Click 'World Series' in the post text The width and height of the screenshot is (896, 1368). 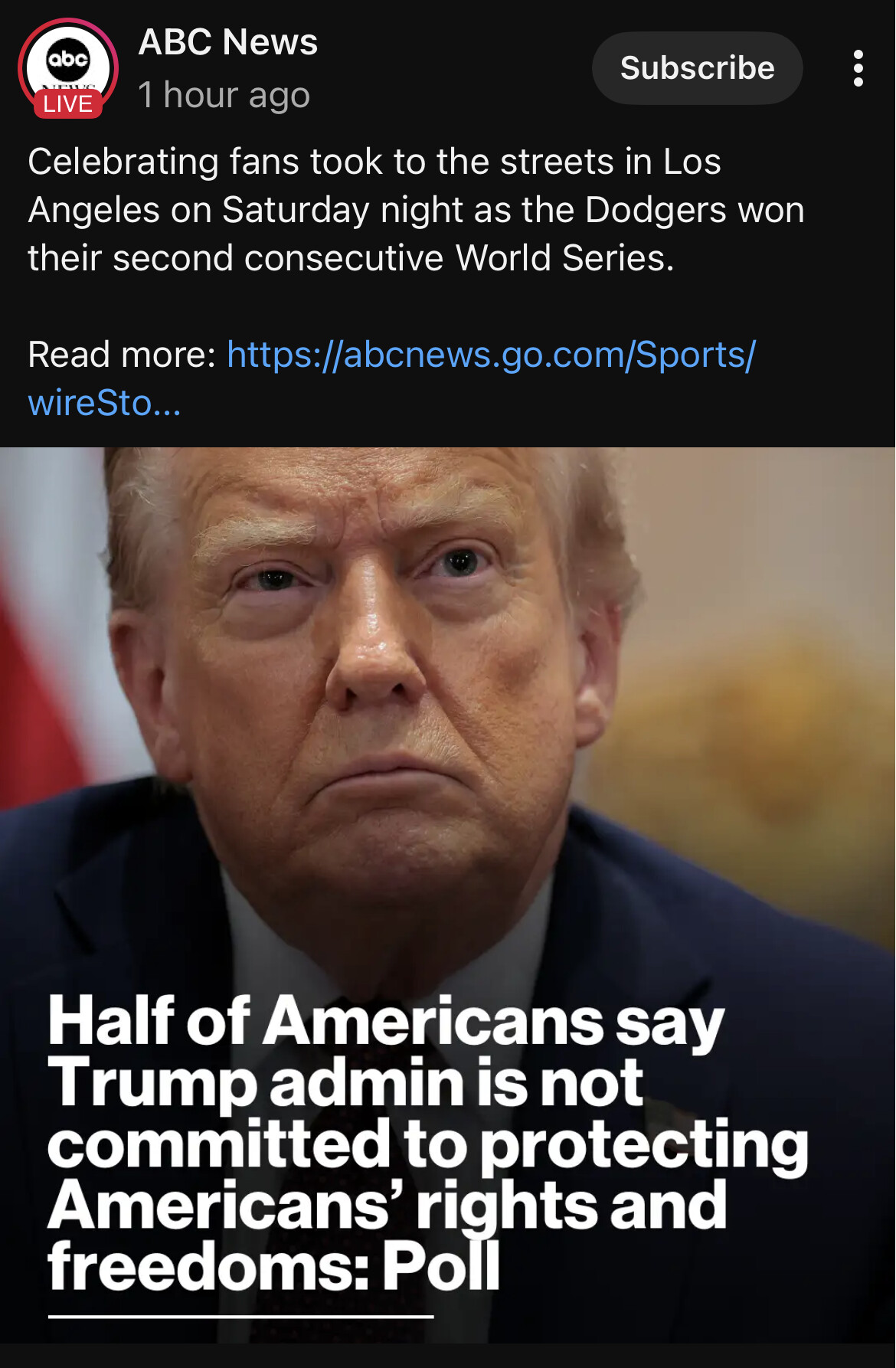point(564,258)
